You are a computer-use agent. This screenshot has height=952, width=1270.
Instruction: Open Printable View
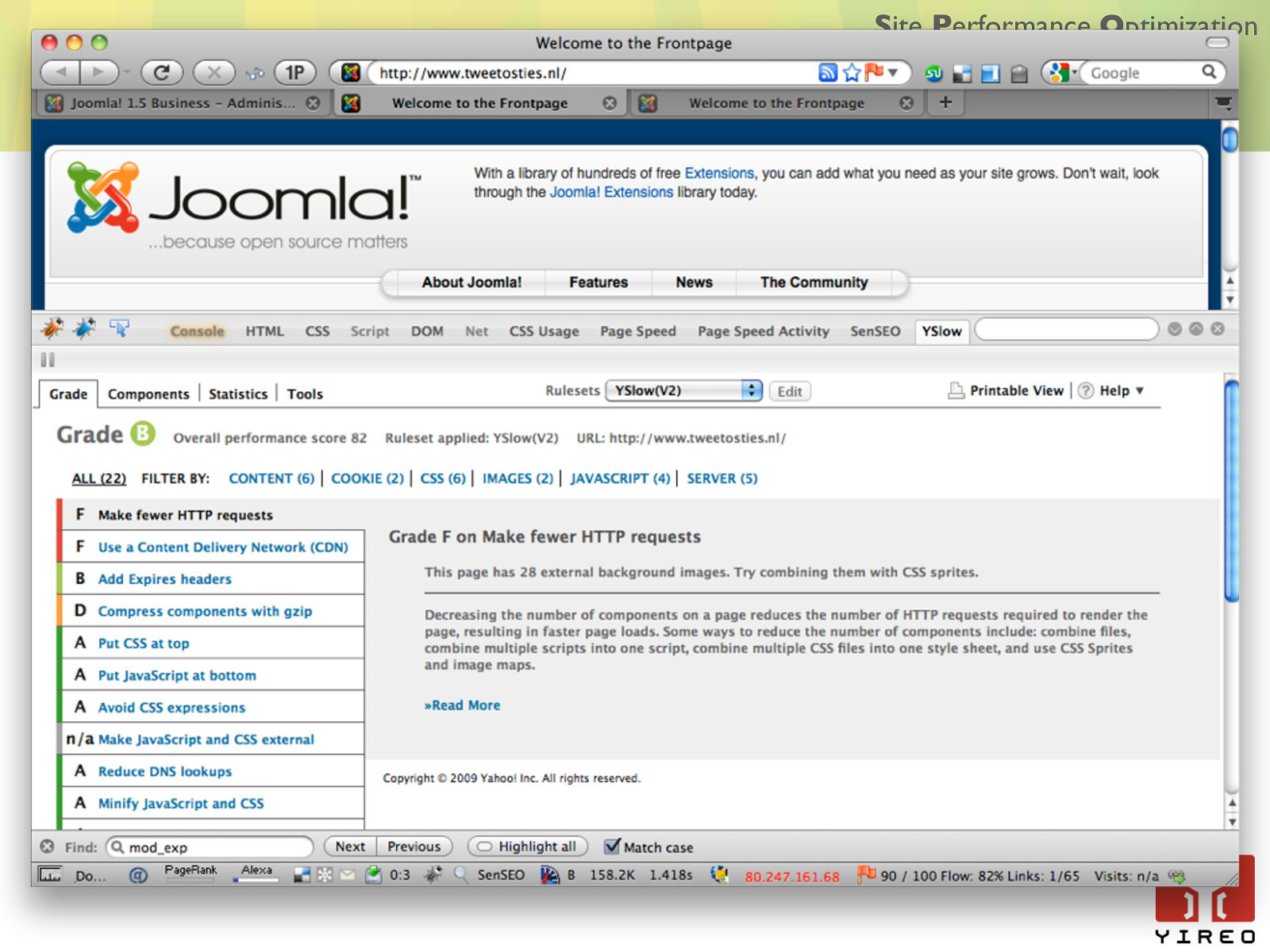(x=1006, y=390)
